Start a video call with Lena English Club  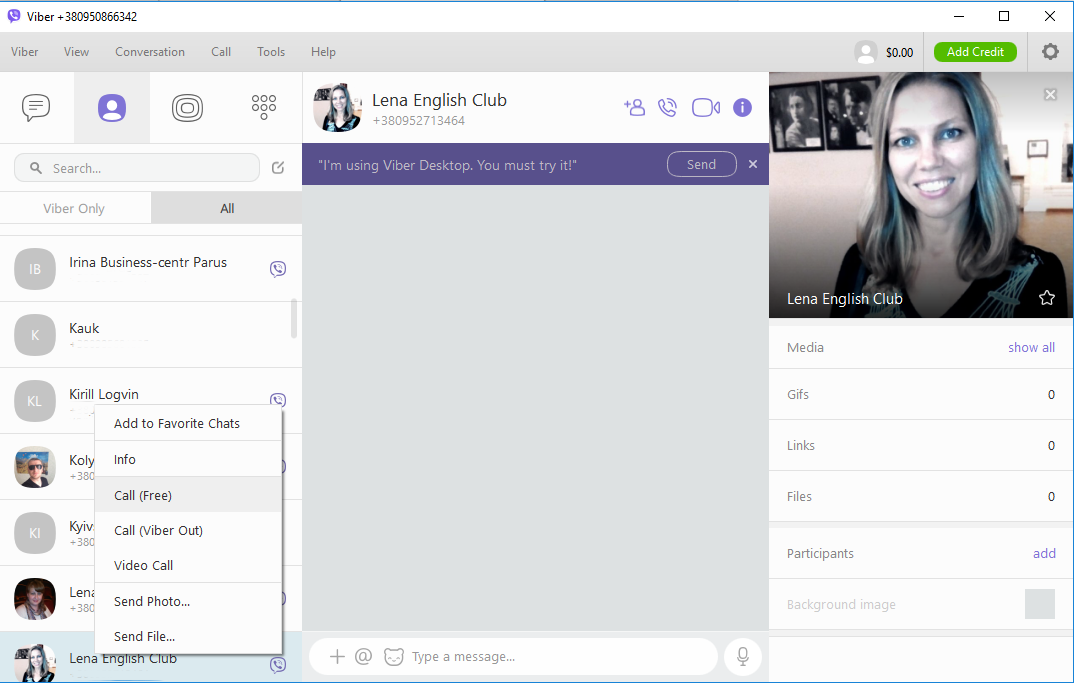point(705,107)
